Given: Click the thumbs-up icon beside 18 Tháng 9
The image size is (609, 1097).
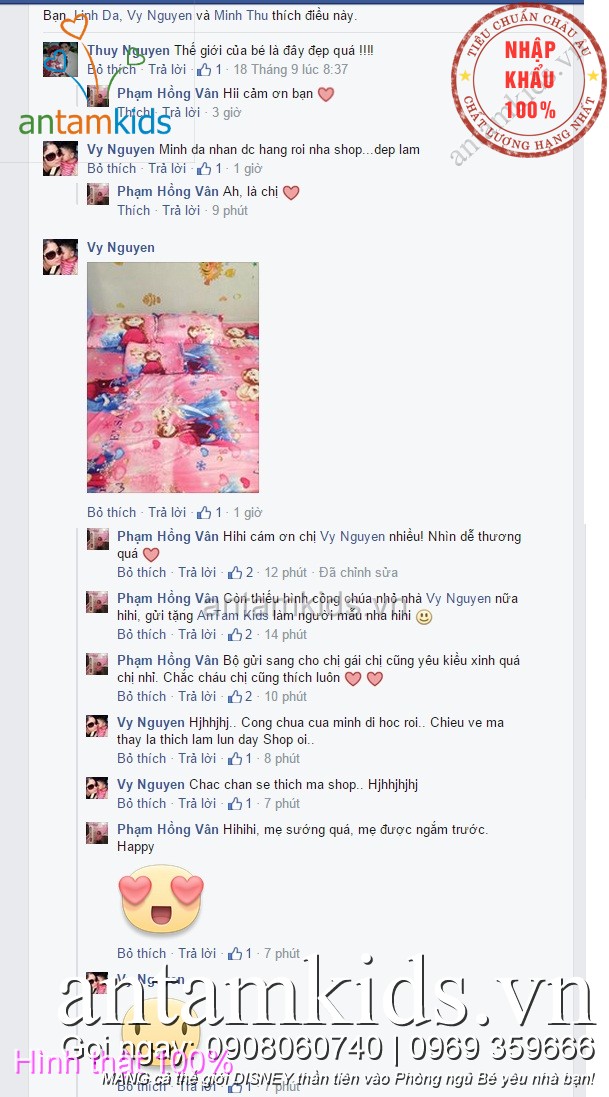Looking at the screenshot, I should [x=204, y=69].
